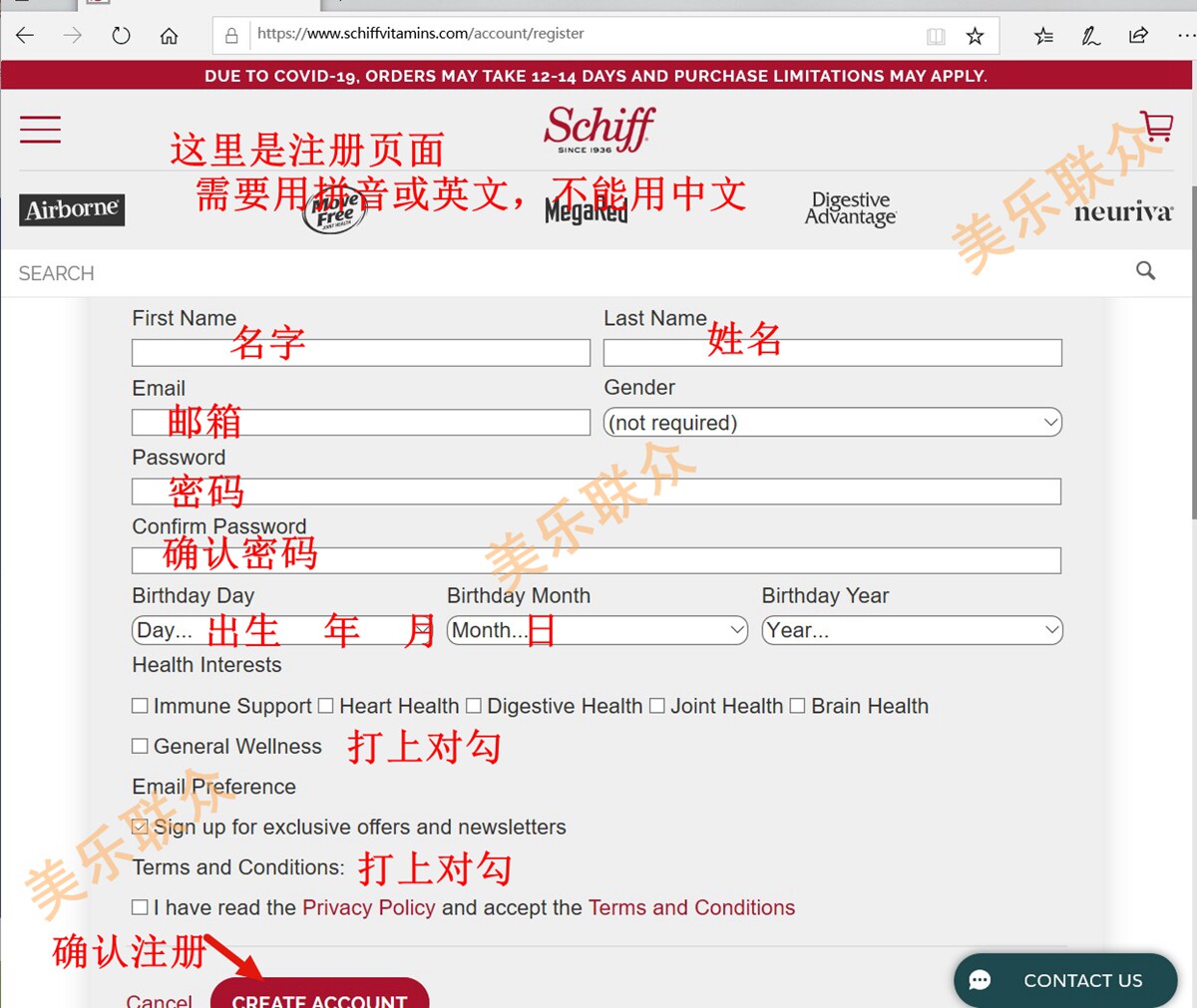The height and width of the screenshot is (1008, 1197).
Task: Open the hamburger navigation menu
Action: pyautogui.click(x=40, y=130)
